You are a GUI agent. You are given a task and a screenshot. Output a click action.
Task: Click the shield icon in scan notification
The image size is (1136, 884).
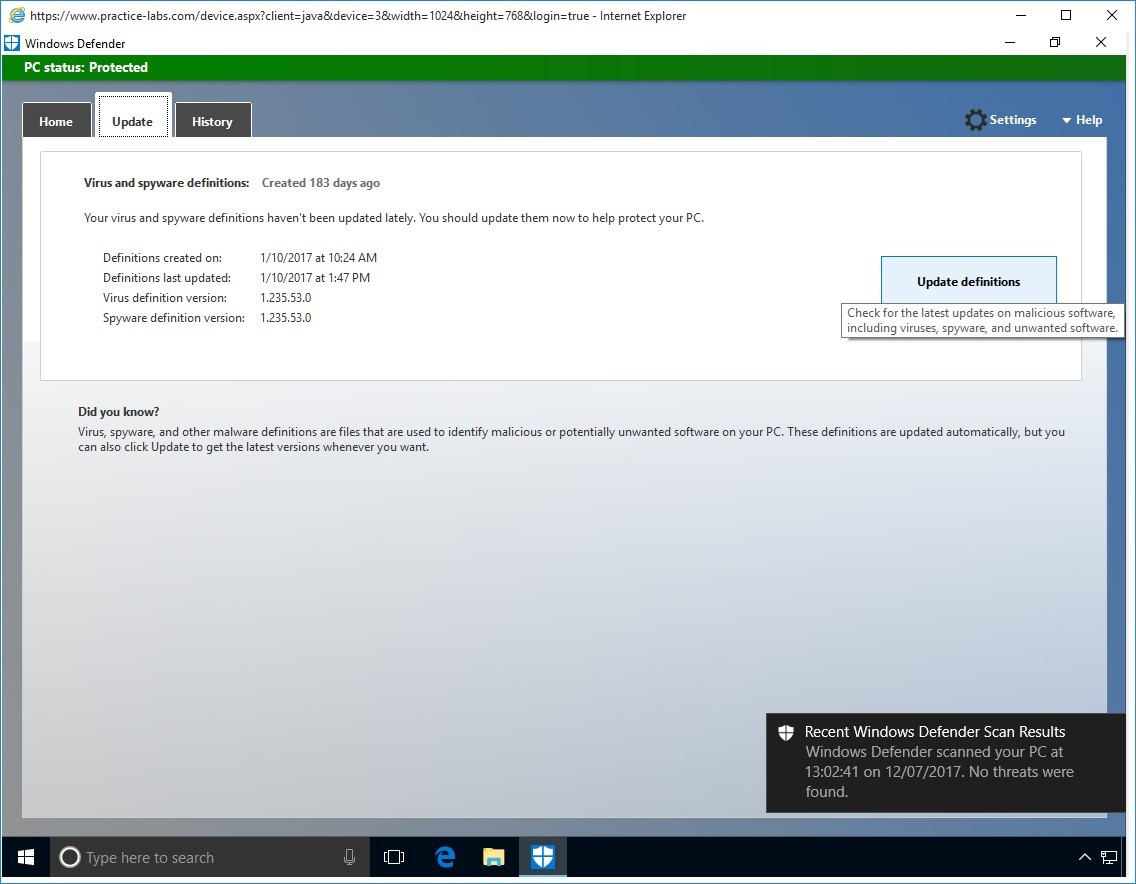[x=786, y=732]
